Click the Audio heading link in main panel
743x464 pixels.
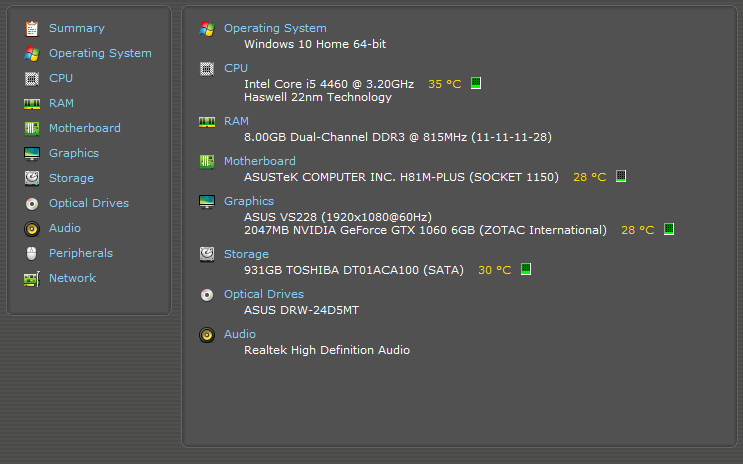point(240,334)
